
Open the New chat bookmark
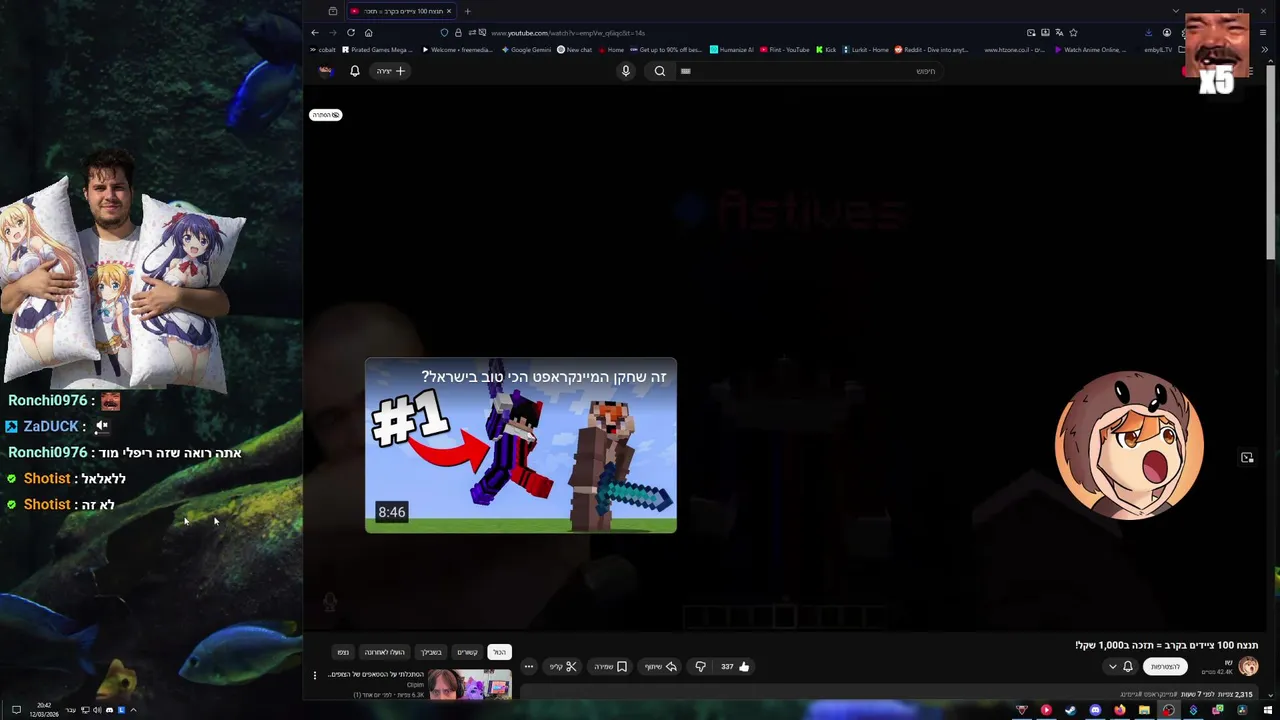click(574, 49)
